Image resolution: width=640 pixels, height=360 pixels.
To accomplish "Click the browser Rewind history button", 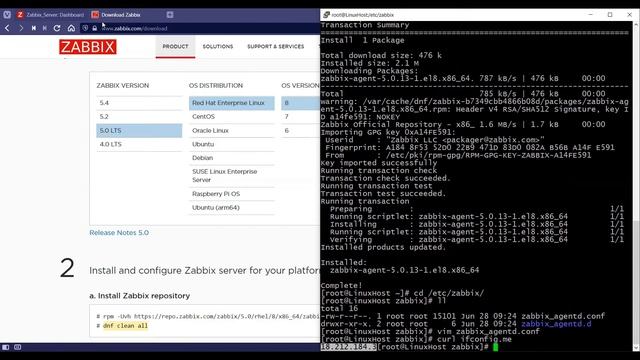I will click(33, 28).
